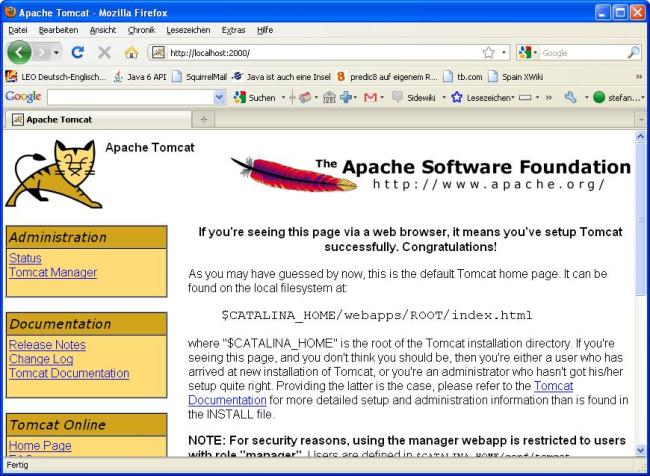The width and height of the screenshot is (650, 476).
Task: Click the URL field showing http://localhost:2000/
Action: point(325,53)
